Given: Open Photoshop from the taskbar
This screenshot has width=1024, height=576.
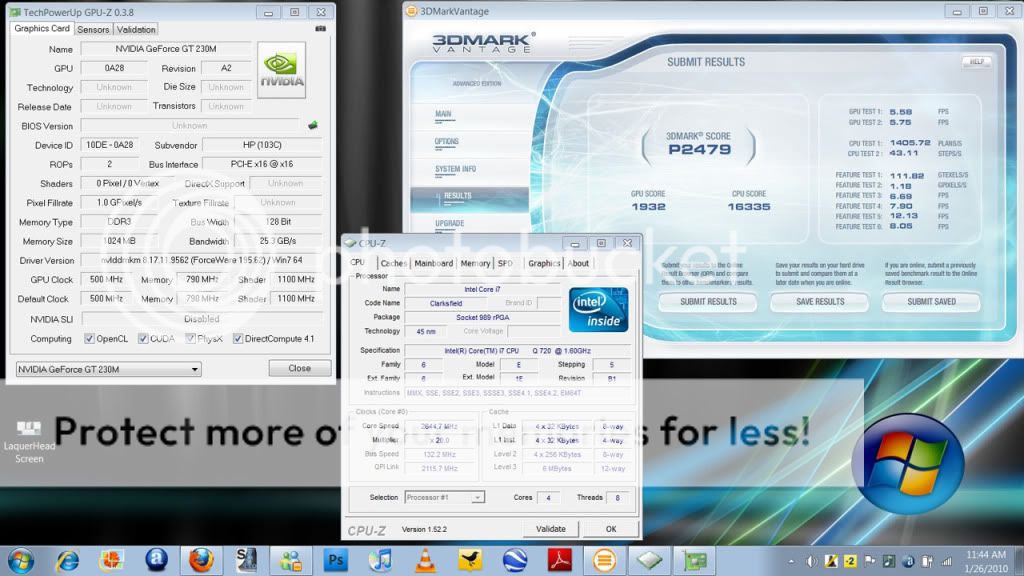Looking at the screenshot, I should 336,559.
